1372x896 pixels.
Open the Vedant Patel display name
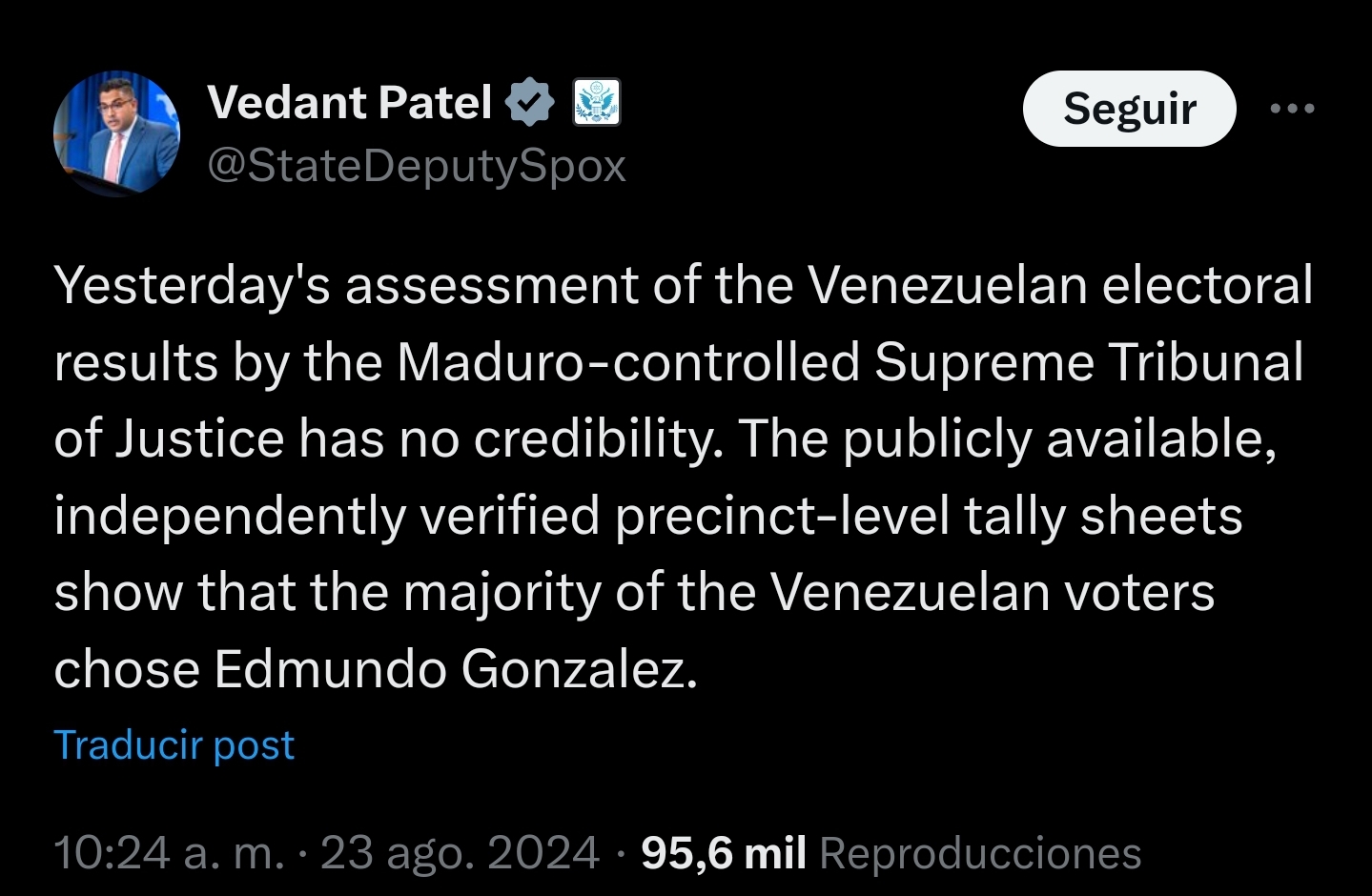349,103
